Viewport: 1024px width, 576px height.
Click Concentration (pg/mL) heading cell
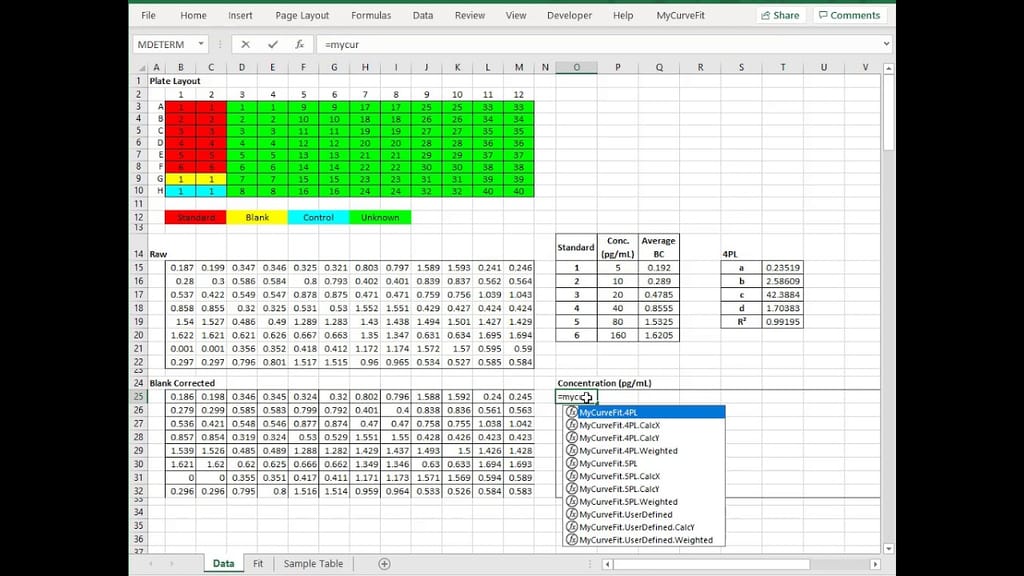[x=605, y=383]
